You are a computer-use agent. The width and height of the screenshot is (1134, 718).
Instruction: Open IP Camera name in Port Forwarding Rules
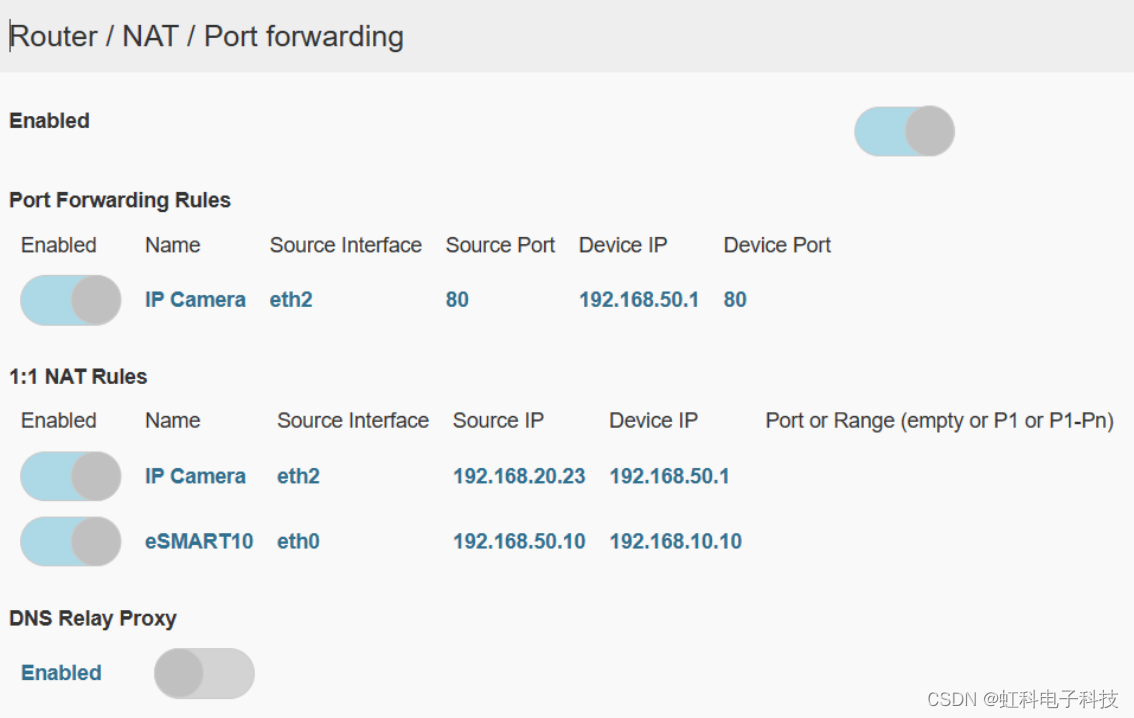[195, 299]
